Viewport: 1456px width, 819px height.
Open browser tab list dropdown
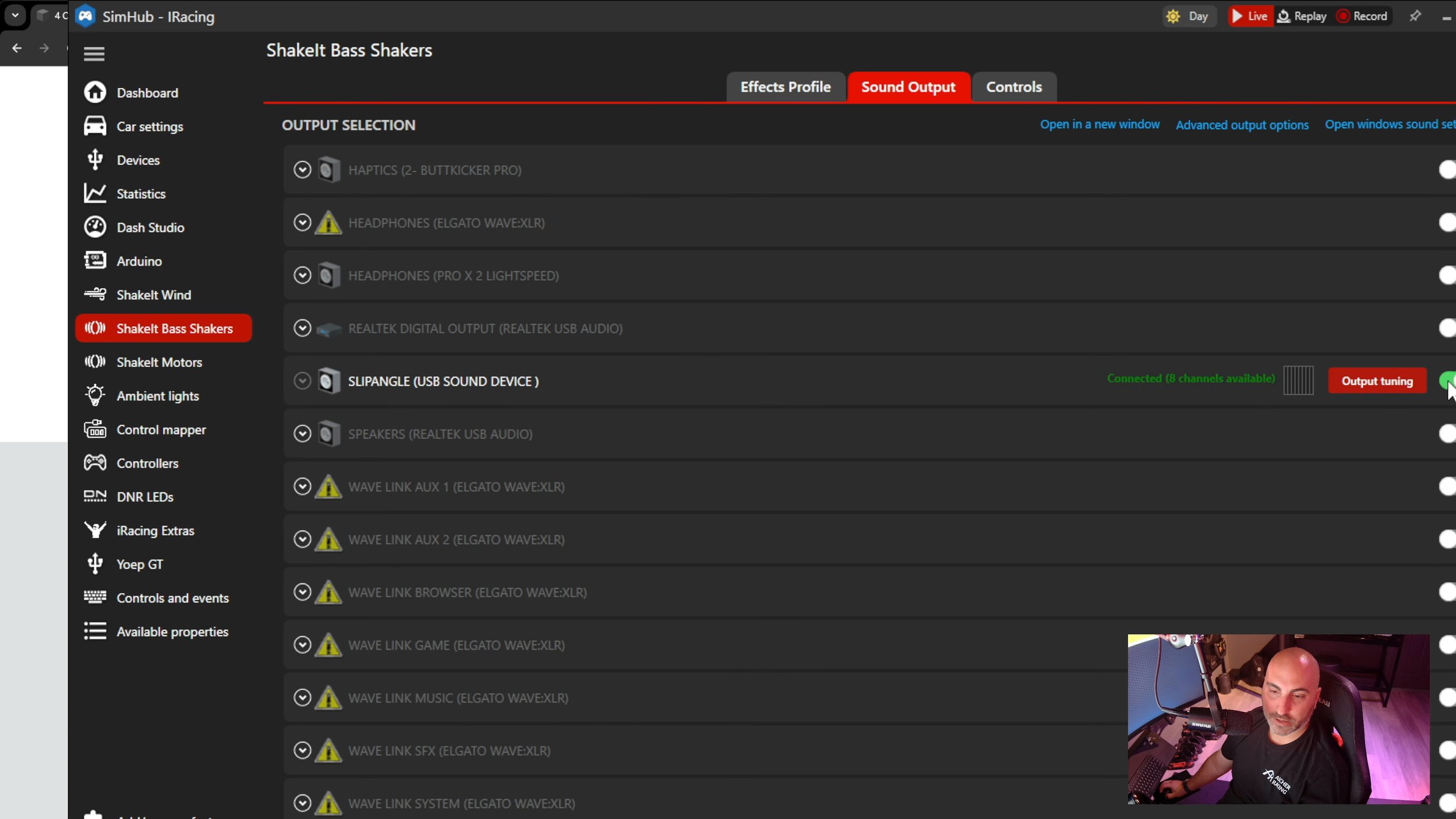coord(15,16)
